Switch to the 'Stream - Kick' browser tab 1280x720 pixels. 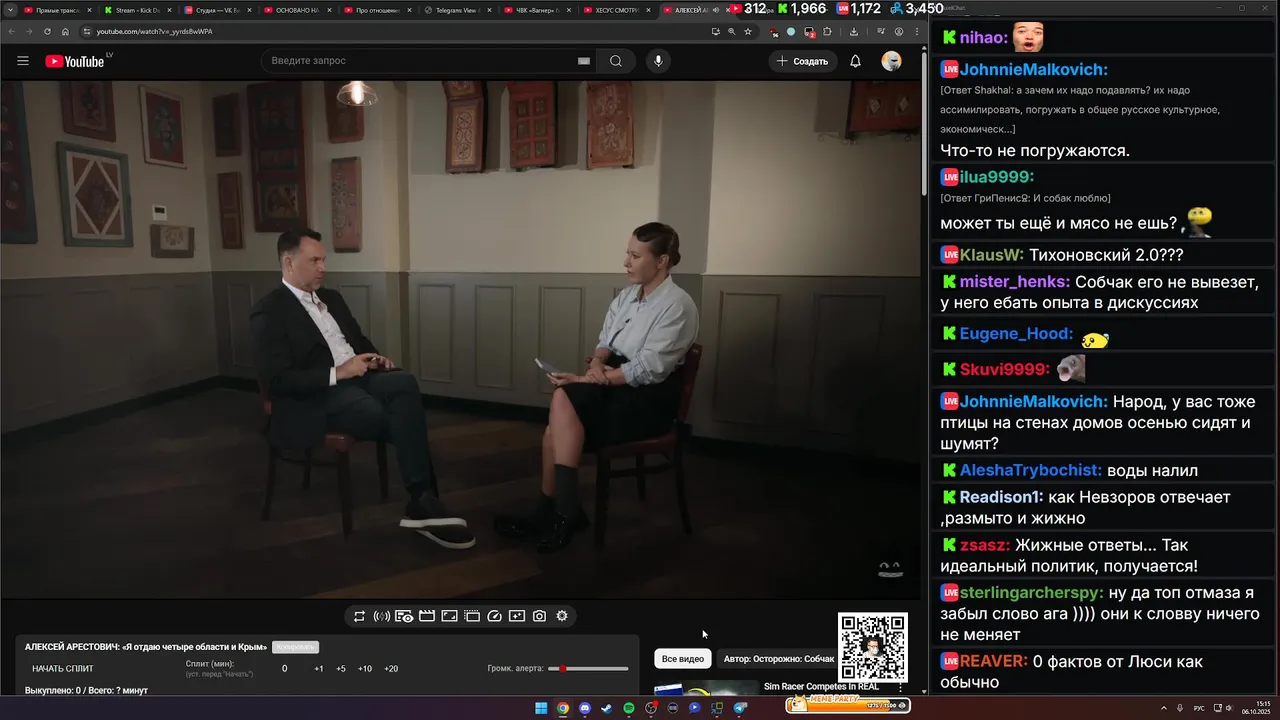pos(137,10)
